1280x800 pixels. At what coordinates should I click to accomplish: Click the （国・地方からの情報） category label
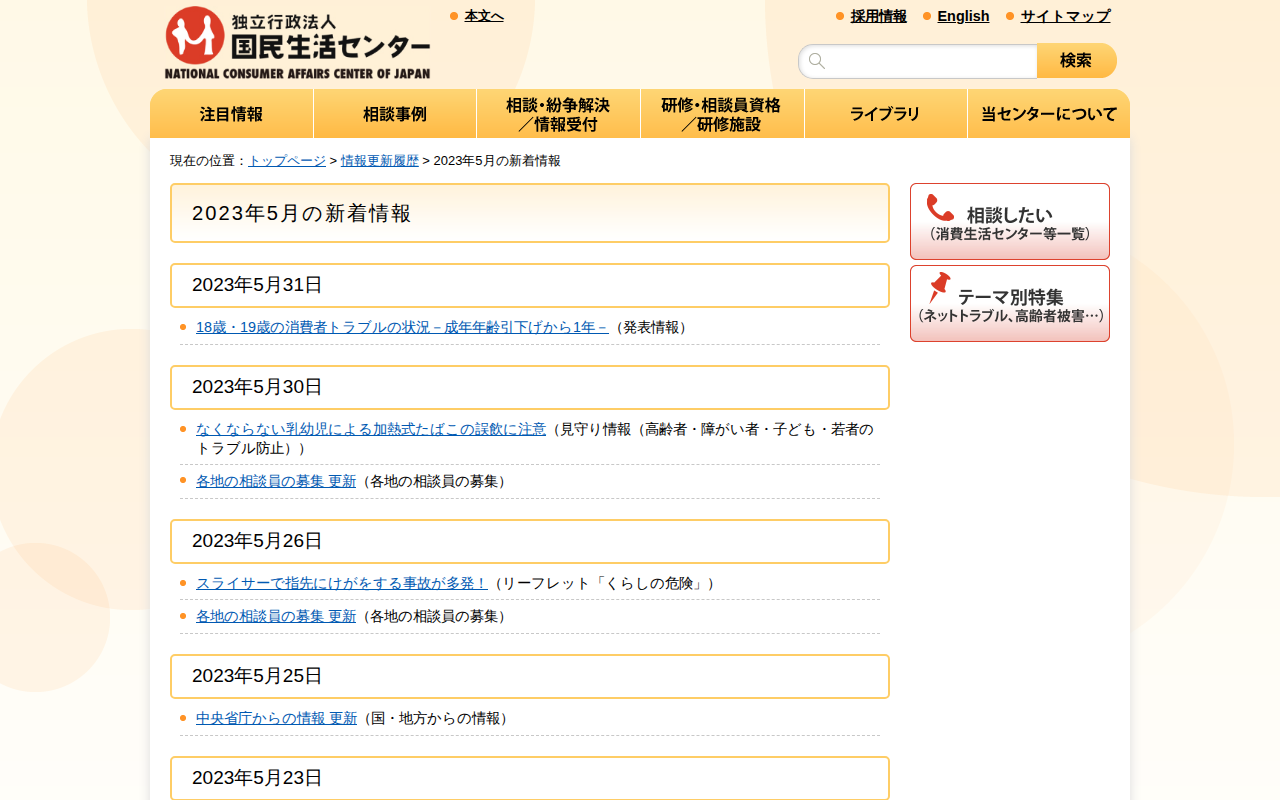tap(436, 718)
